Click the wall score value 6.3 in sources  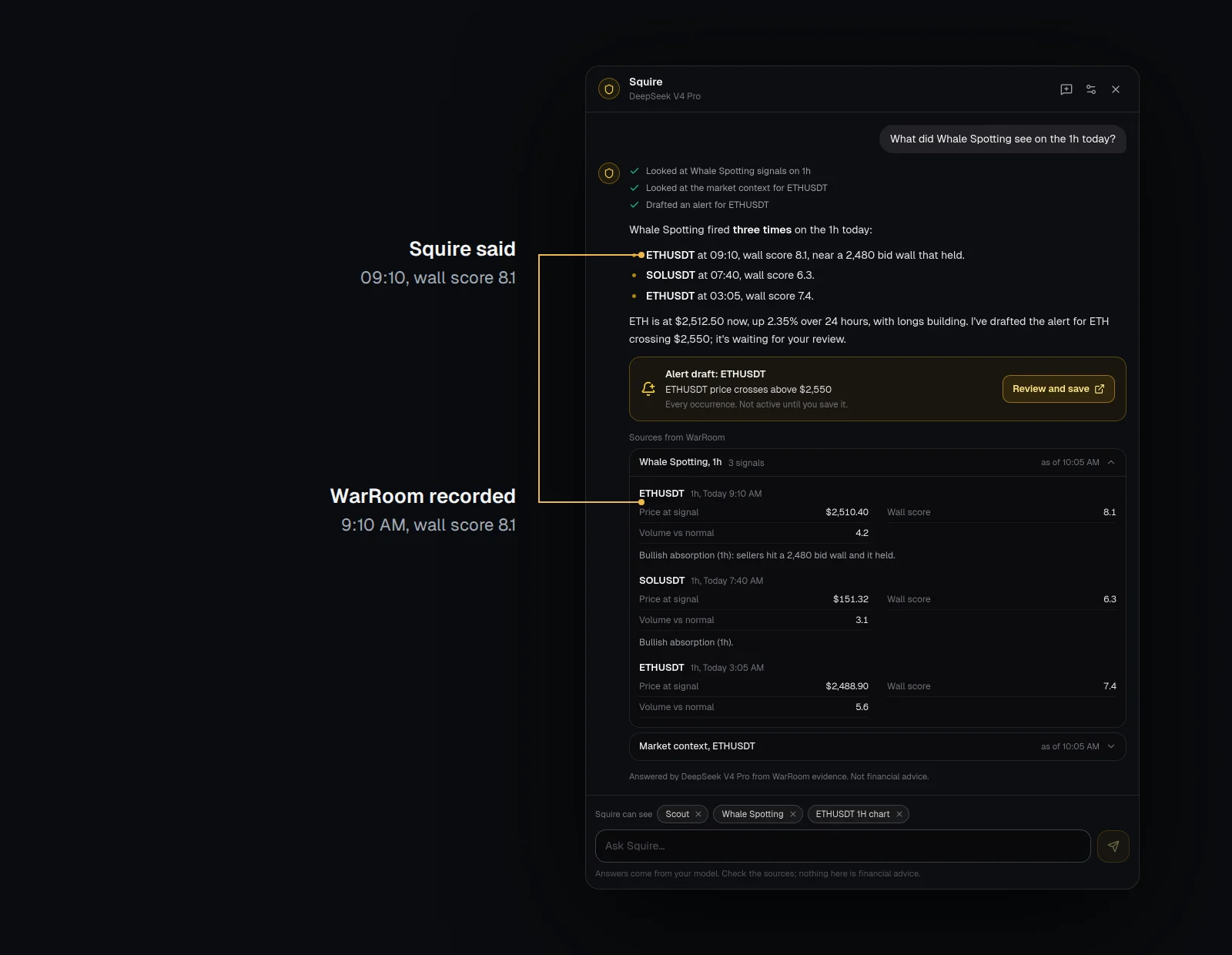pos(1110,599)
